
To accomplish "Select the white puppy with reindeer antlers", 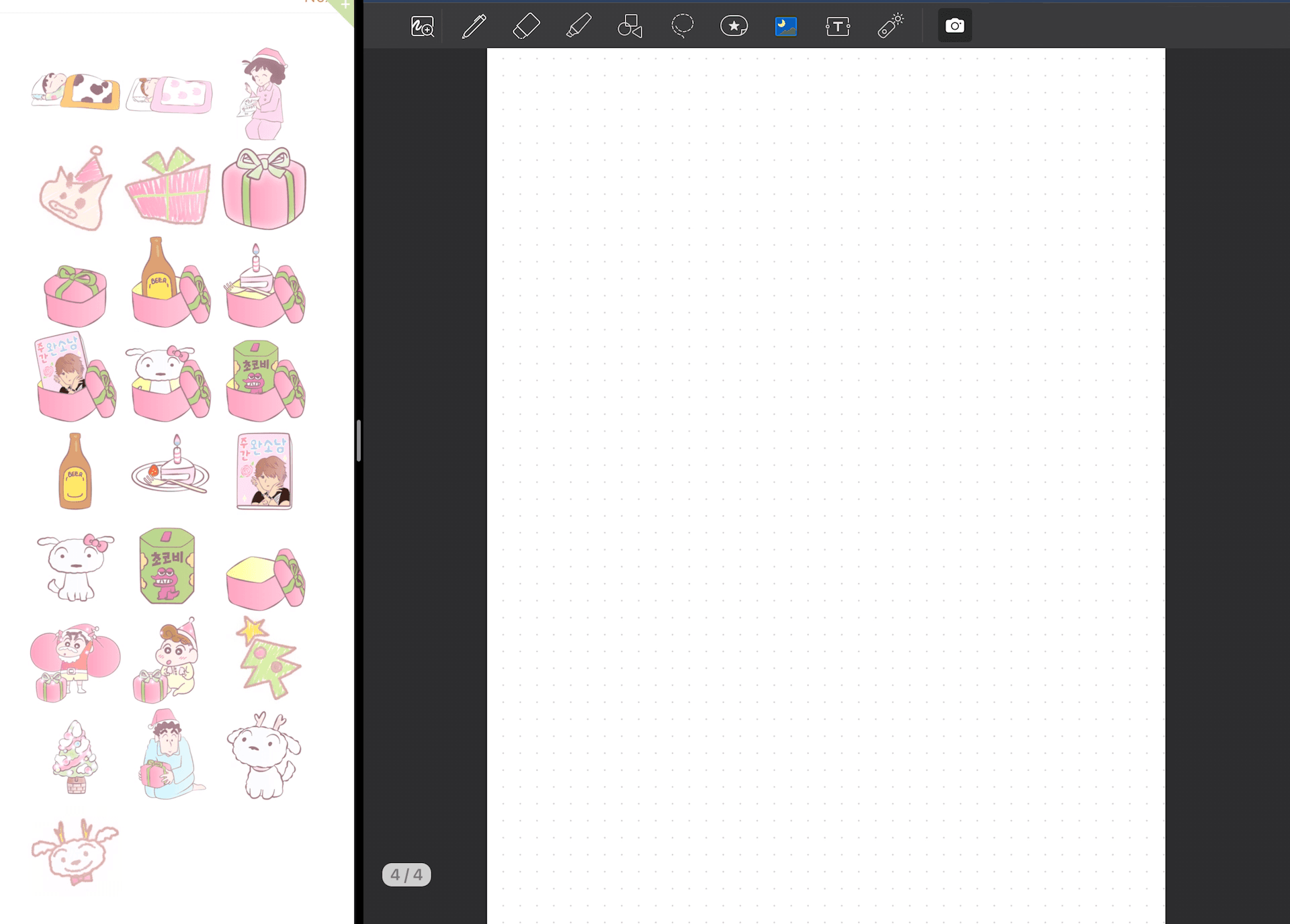I will coord(264,755).
